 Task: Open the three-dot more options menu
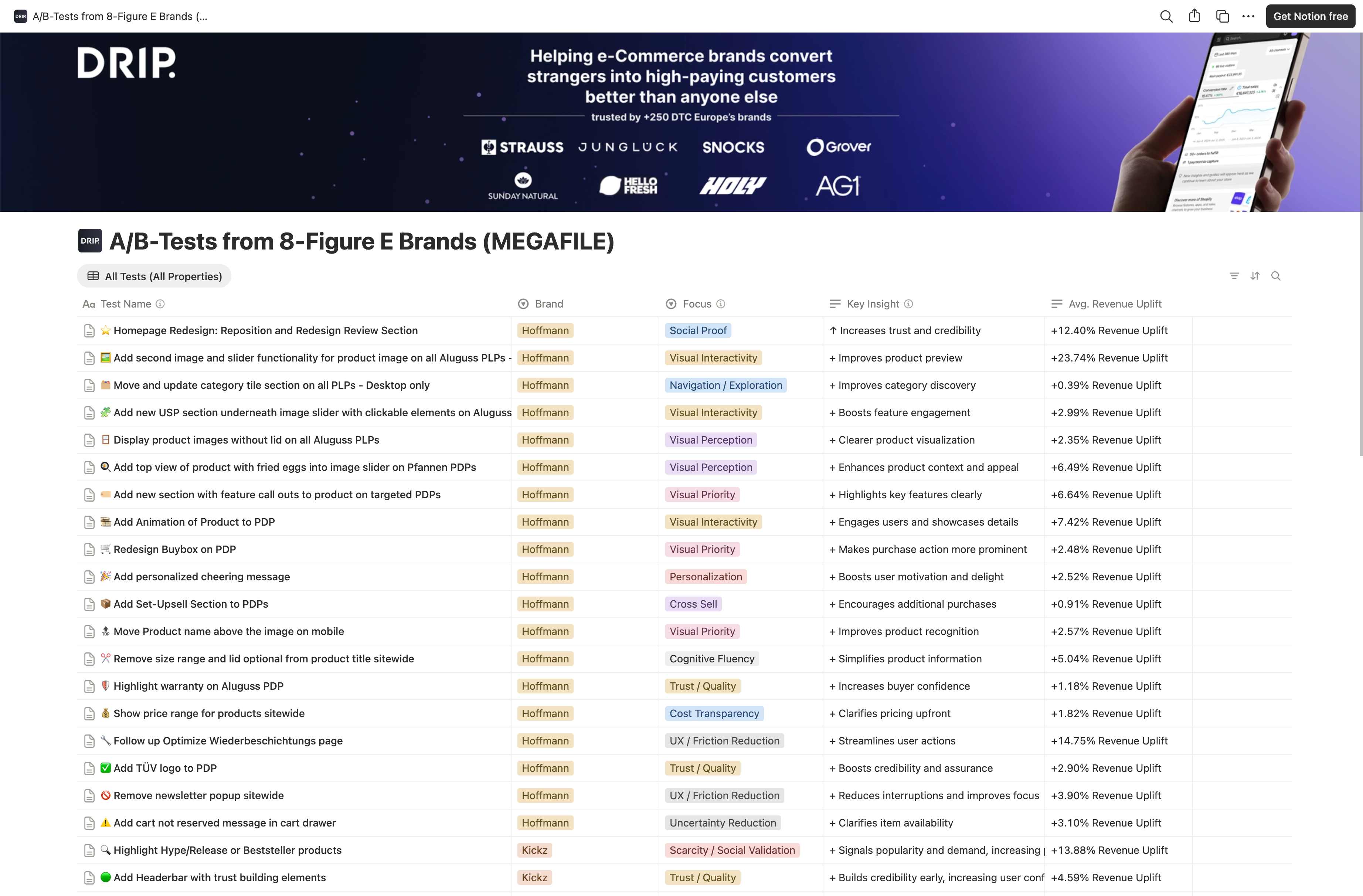click(x=1248, y=16)
